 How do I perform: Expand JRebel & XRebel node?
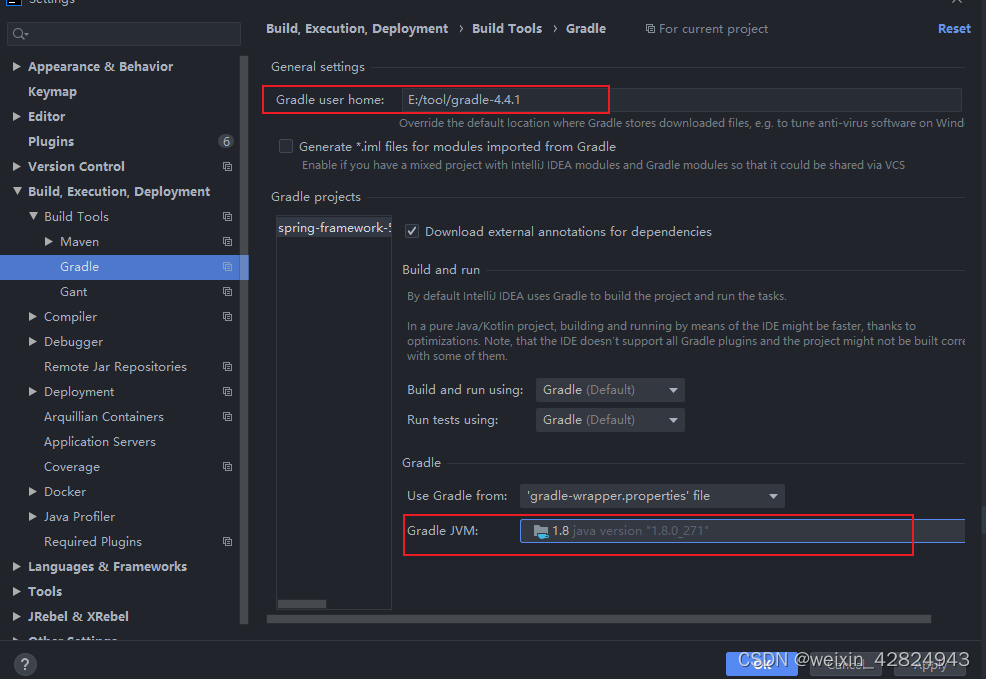(17, 617)
